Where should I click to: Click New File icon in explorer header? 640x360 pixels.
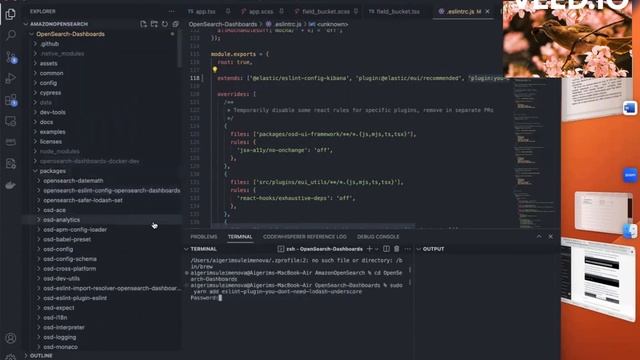pyautogui.click(x=143, y=24)
